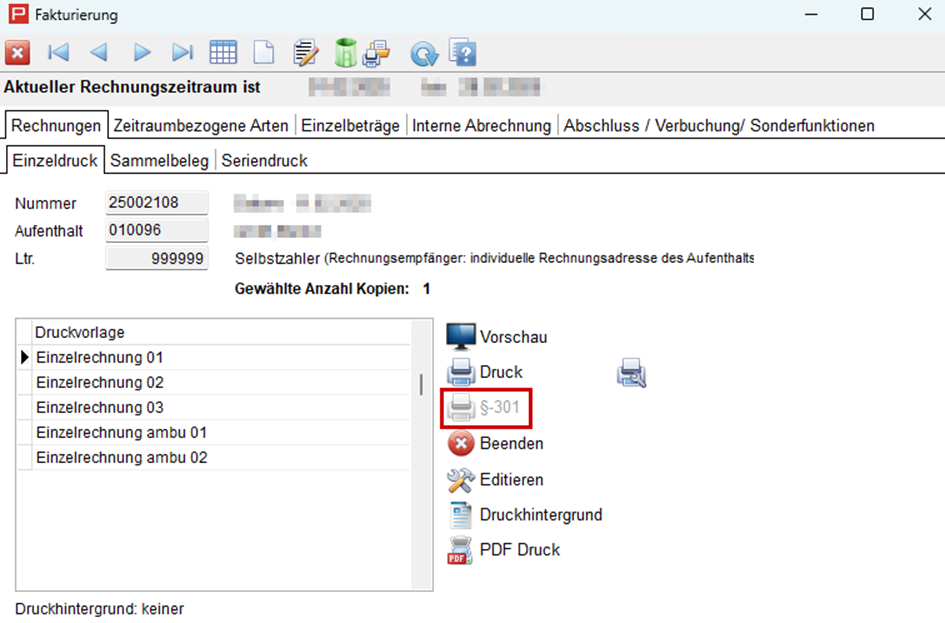Click the blank new document icon
The height and width of the screenshot is (623, 945).
[263, 53]
